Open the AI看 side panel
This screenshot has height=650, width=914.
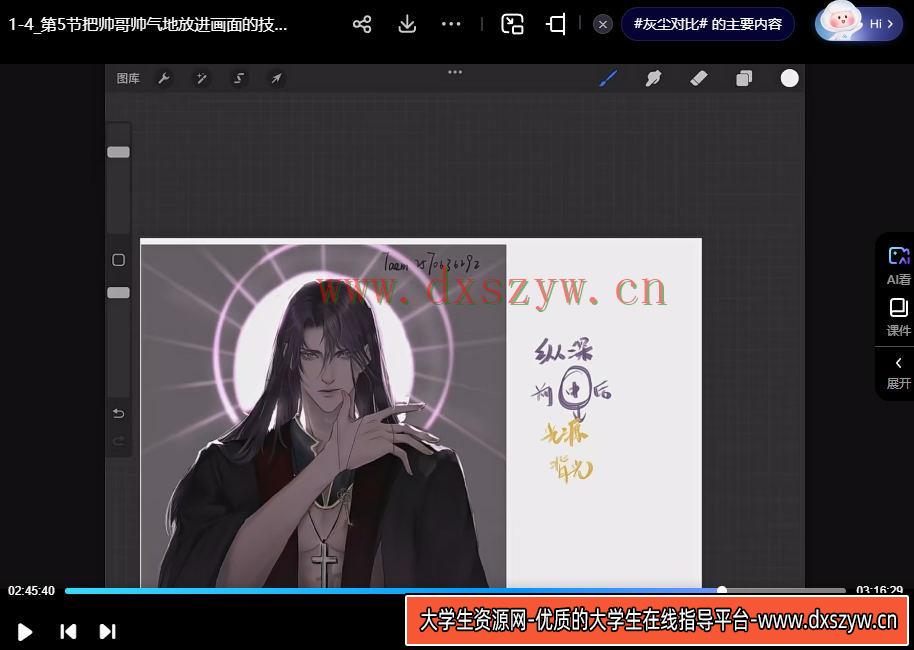pyautogui.click(x=898, y=266)
